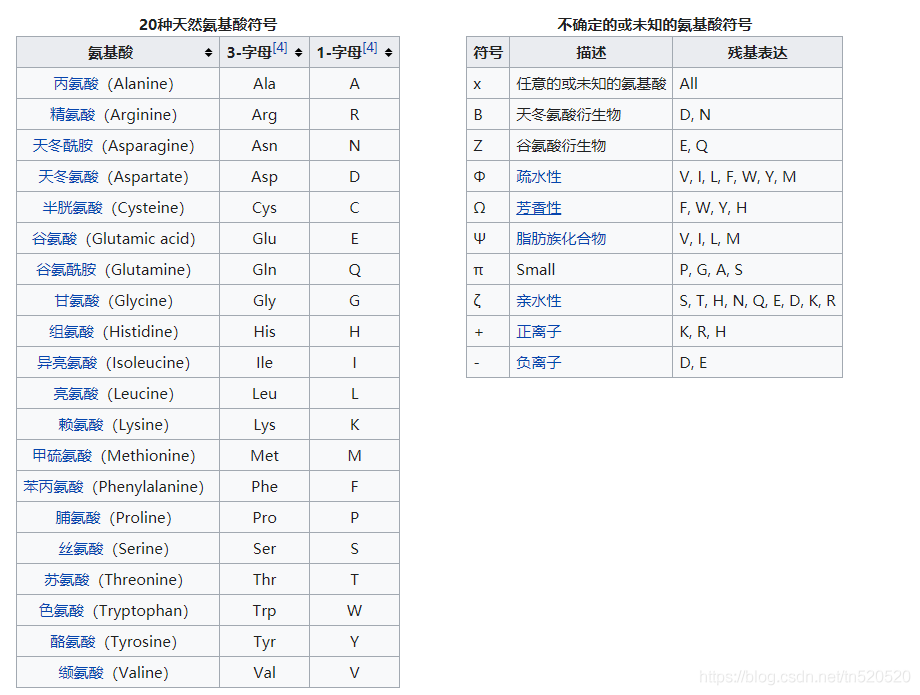Select the 'Val' three-letter code cell
The width and height of the screenshot is (920, 695).
pyautogui.click(x=265, y=673)
